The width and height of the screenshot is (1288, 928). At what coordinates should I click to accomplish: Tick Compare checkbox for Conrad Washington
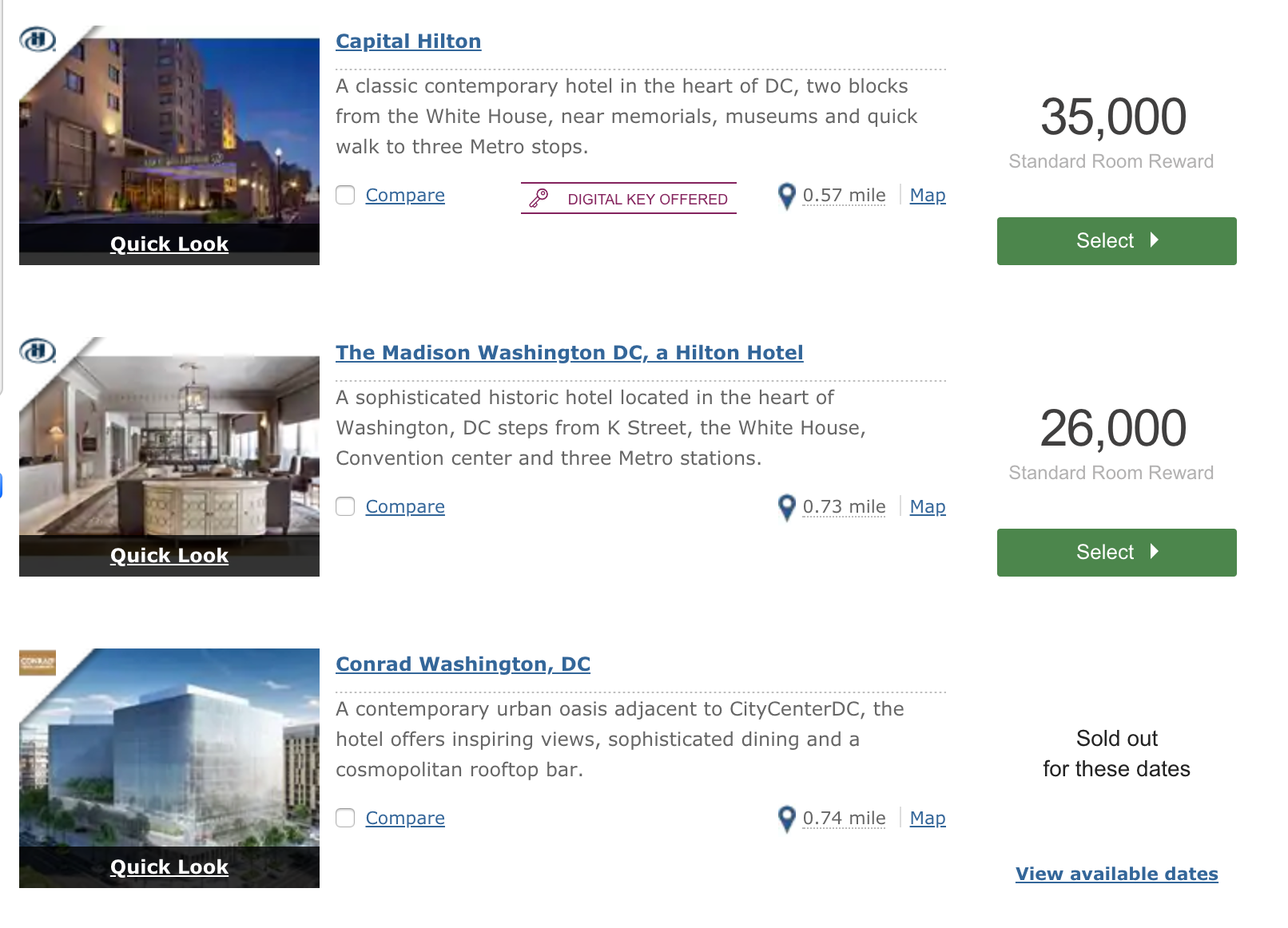pyautogui.click(x=345, y=818)
